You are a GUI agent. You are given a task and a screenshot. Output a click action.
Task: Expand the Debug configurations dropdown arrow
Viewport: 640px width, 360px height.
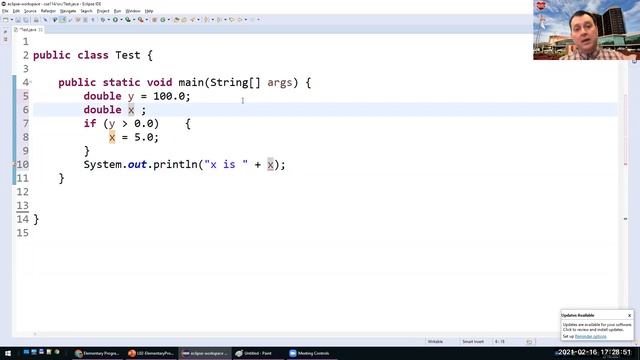point(109,20)
